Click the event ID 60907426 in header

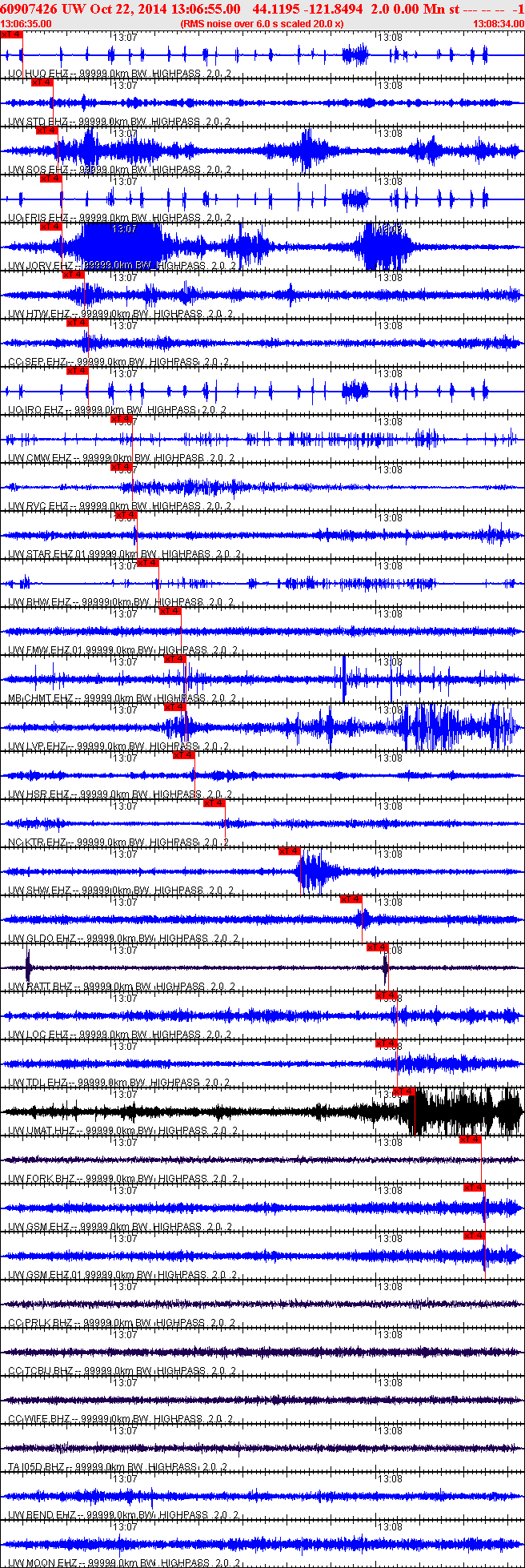pos(29,9)
